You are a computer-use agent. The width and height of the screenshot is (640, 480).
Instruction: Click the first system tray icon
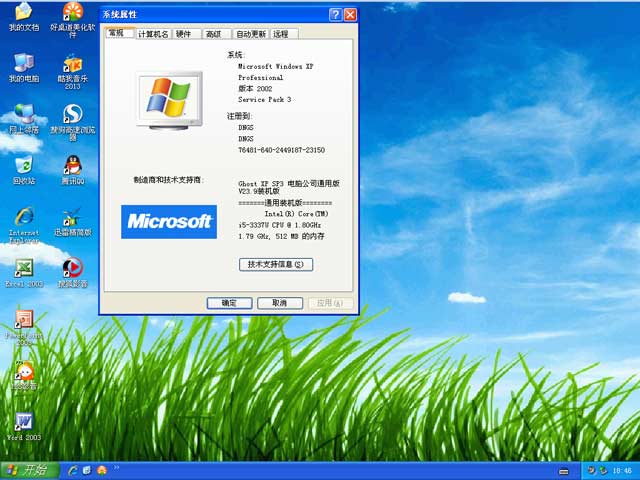[591, 471]
